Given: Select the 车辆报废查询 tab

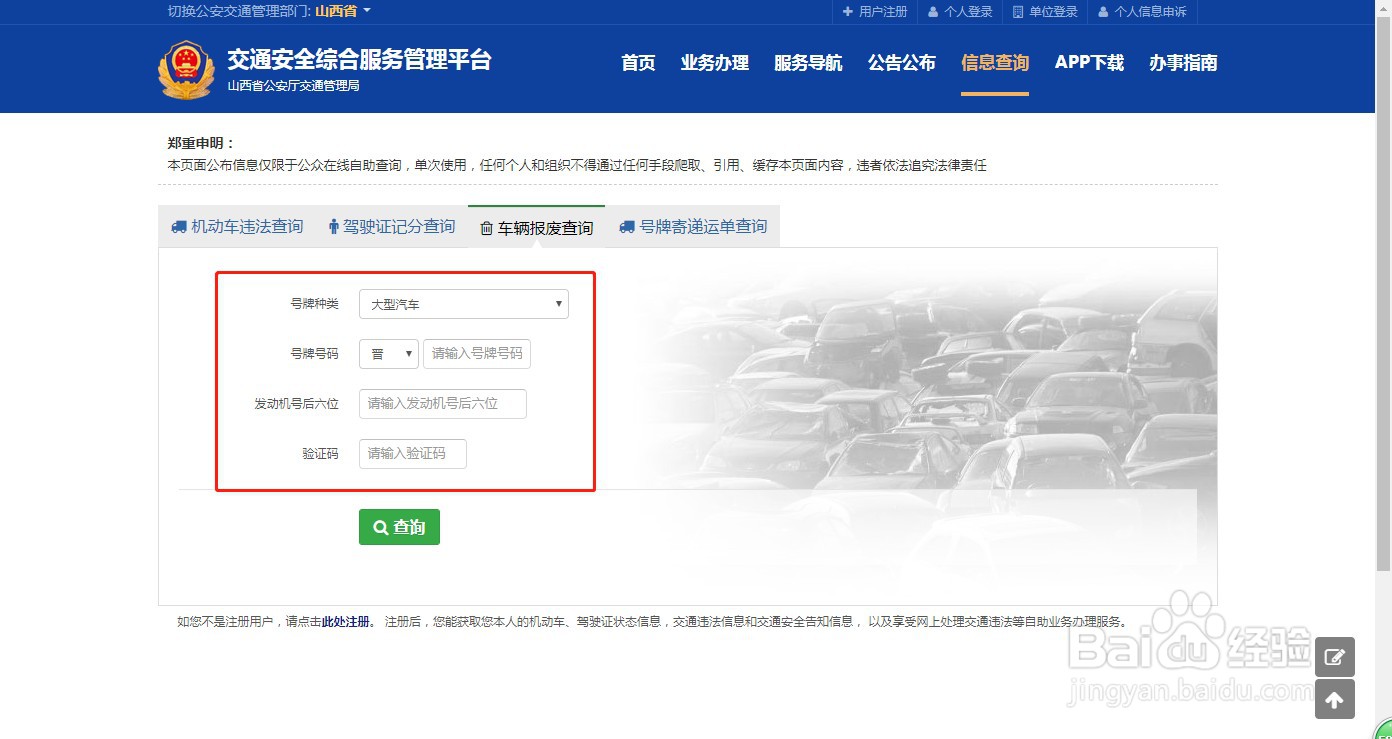Looking at the screenshot, I should 536,228.
